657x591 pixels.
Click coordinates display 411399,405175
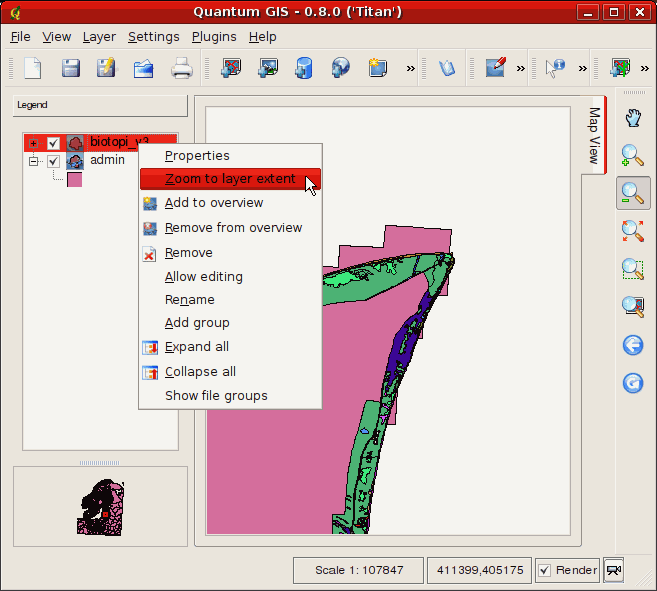tap(480, 570)
